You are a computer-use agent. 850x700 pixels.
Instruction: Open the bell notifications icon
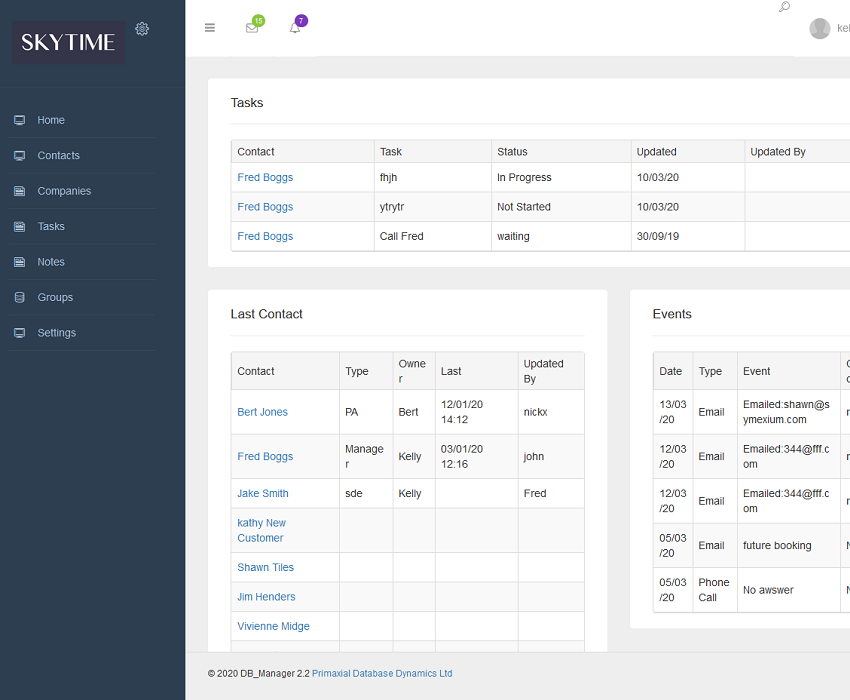(295, 28)
